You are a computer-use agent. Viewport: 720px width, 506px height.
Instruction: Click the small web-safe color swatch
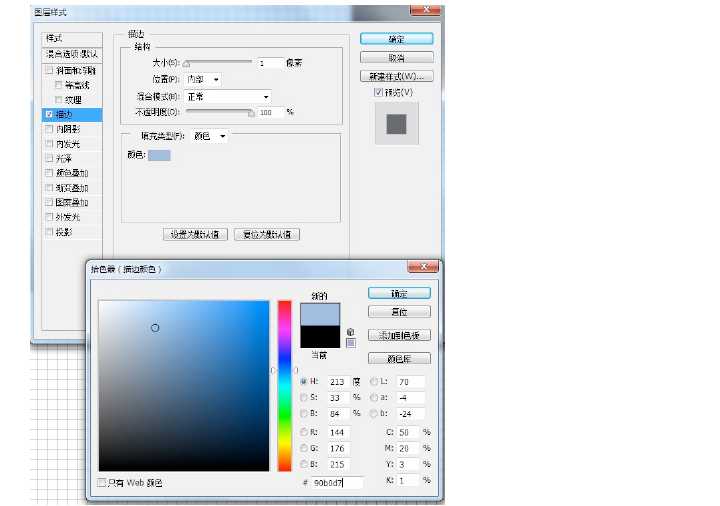click(x=350, y=343)
